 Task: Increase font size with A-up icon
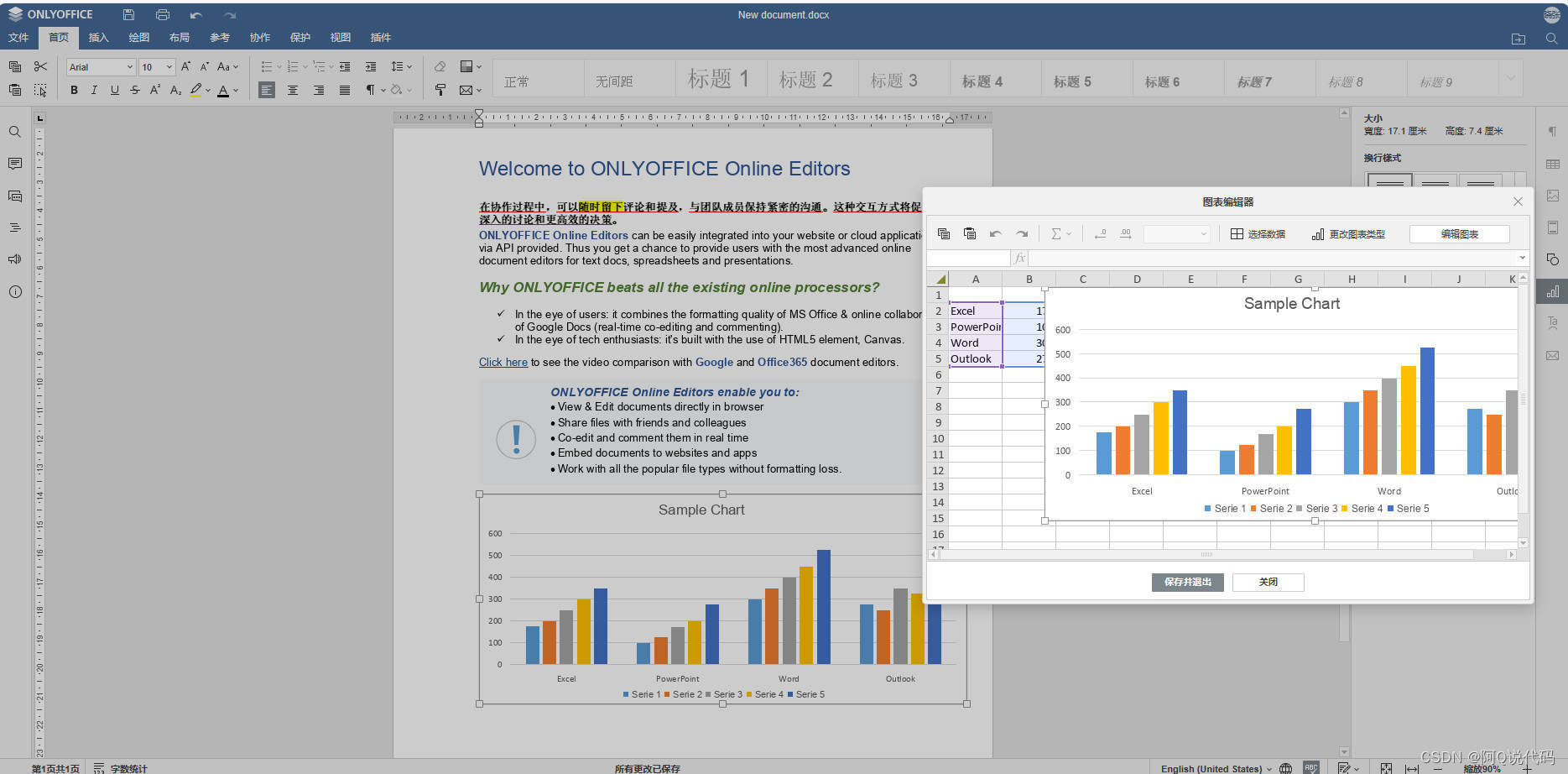pyautogui.click(x=185, y=66)
